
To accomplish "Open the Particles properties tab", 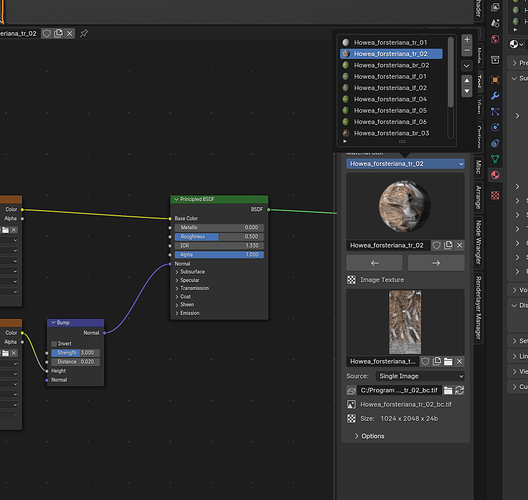I will 495,111.
